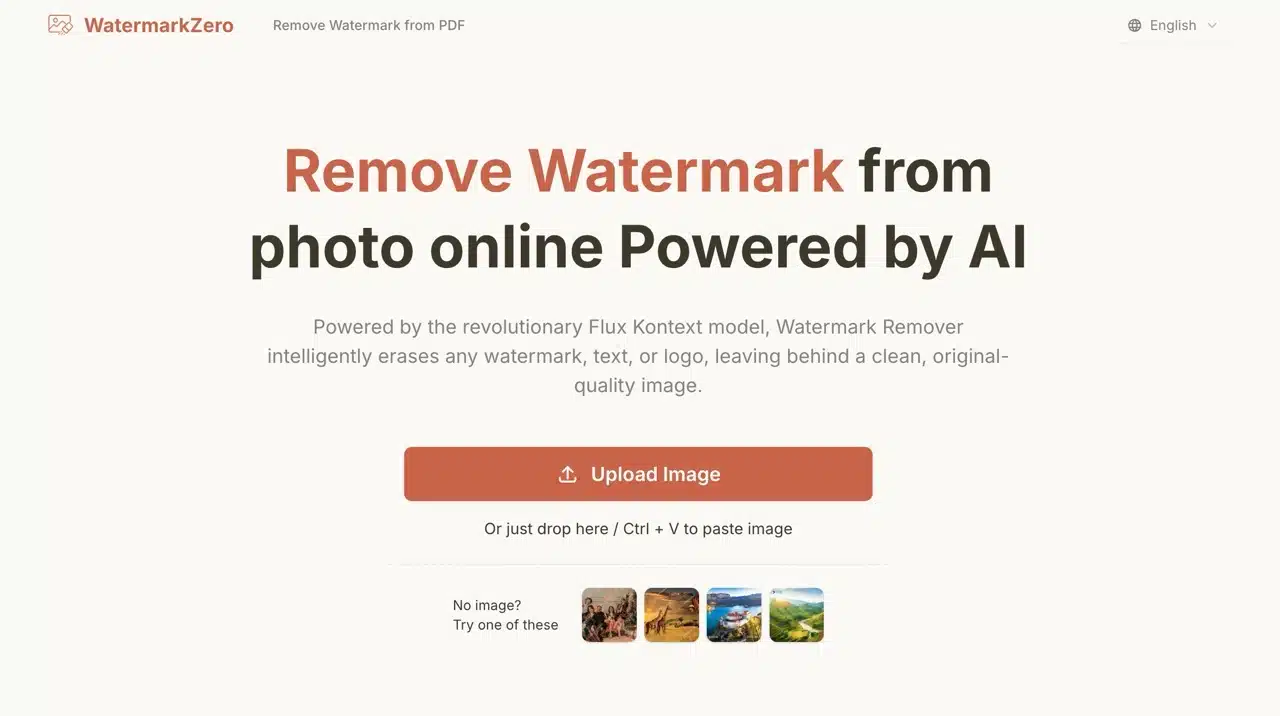This screenshot has height=716, width=1280.
Task: Click the upload arrow icon
Action: (567, 474)
